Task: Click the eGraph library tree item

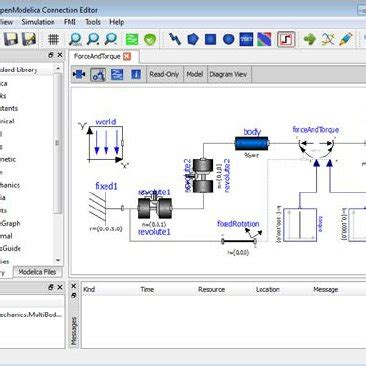Action: pos(10,223)
